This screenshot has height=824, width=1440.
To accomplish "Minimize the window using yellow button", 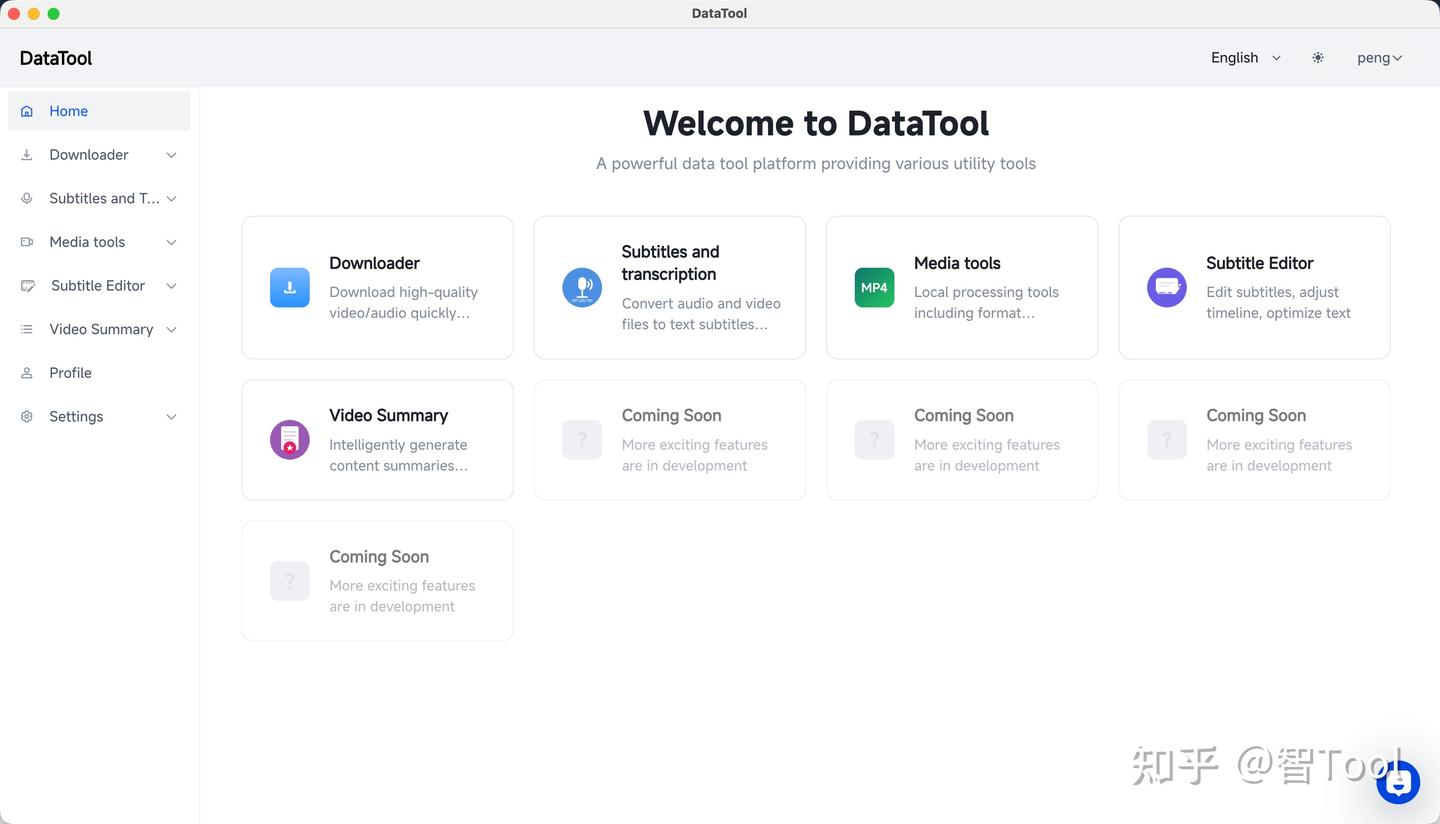I will pos(34,14).
